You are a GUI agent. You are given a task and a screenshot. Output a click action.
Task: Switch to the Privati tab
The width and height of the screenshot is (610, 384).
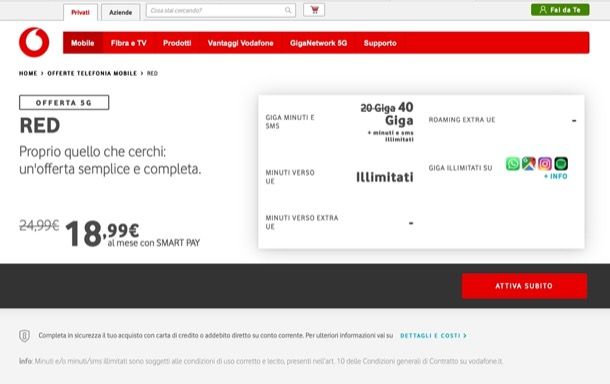click(x=80, y=12)
